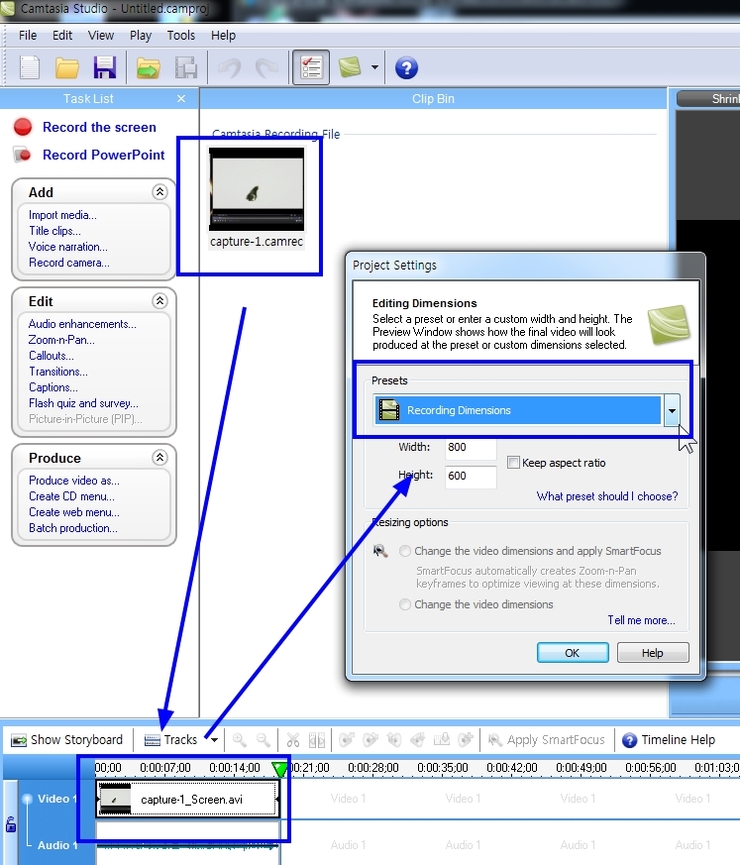This screenshot has height=865, width=740.
Task: Open 'What preset should I choose?' link
Action: coord(607,496)
